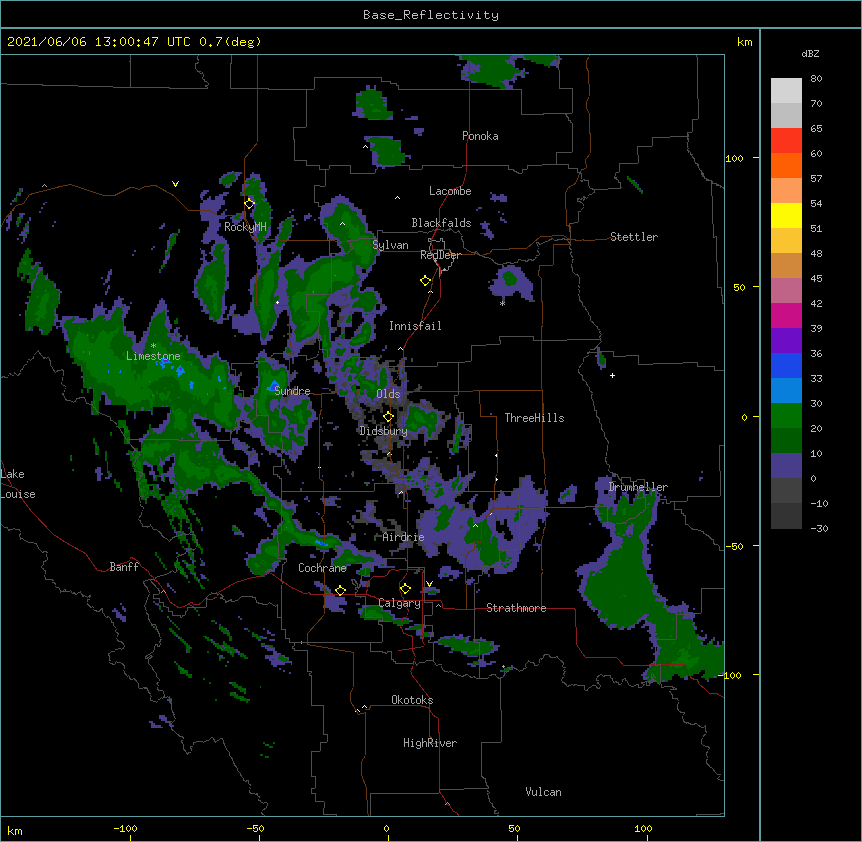Click the Limestone label

tap(153, 356)
